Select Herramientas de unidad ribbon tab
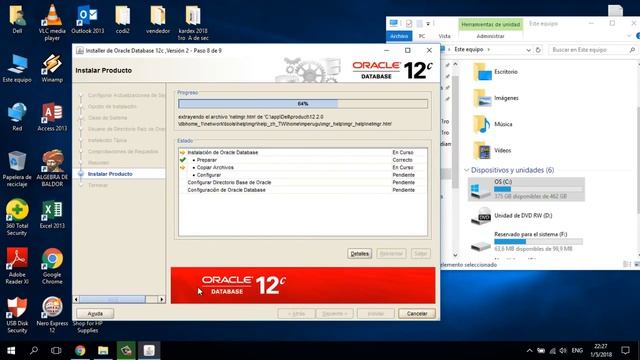 pyautogui.click(x=491, y=24)
